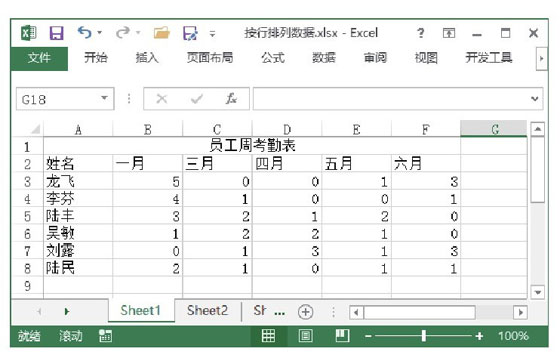Click the zoom slider handle

[x=424, y=336]
